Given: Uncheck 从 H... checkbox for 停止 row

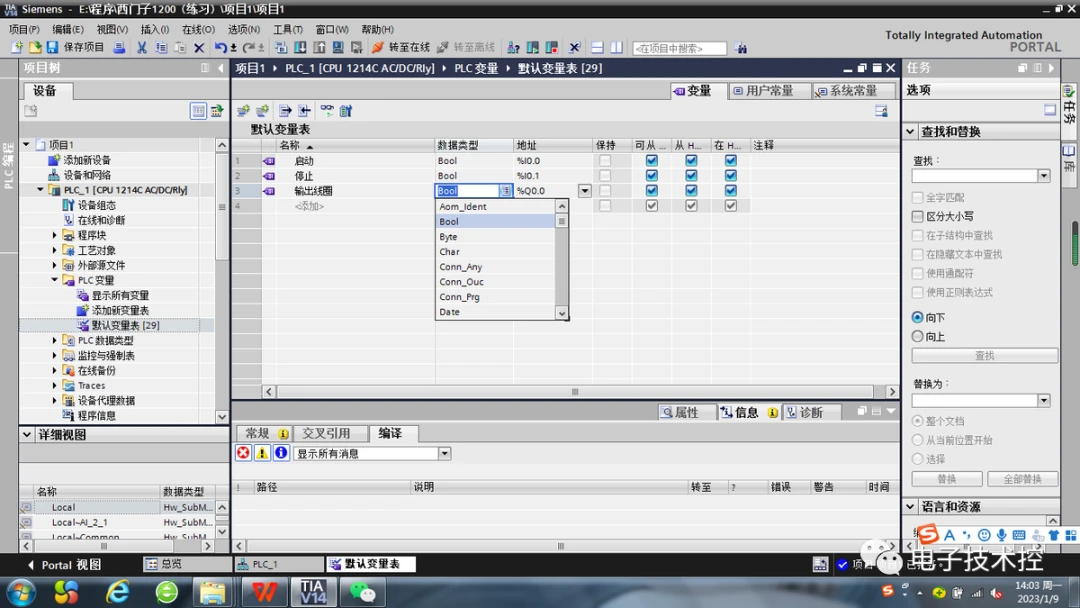Looking at the screenshot, I should 691,176.
